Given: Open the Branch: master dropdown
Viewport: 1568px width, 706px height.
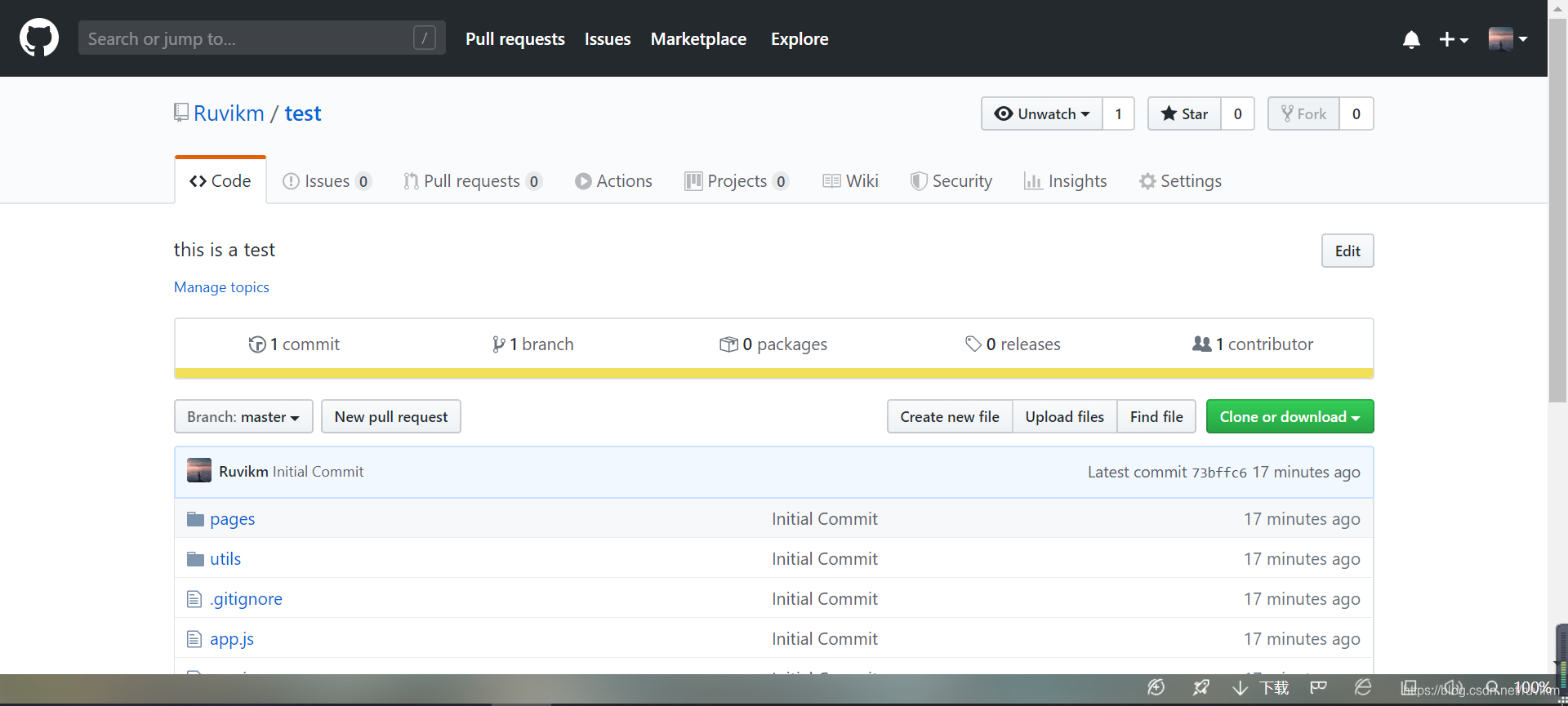Looking at the screenshot, I should pos(243,416).
